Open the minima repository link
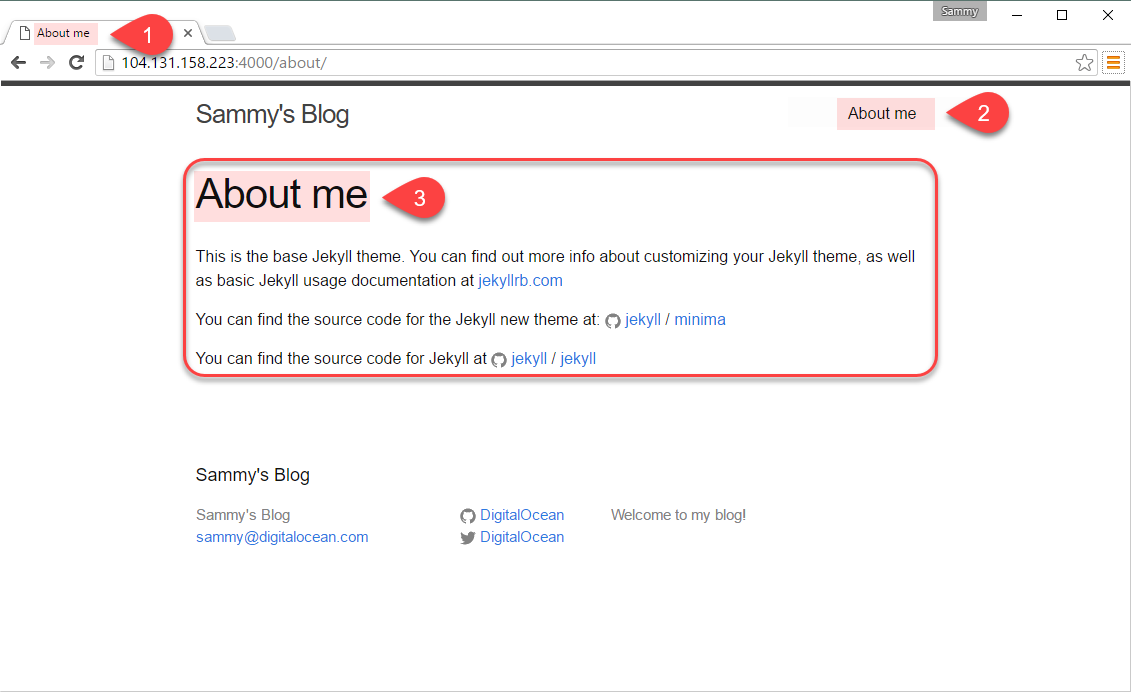This screenshot has height=692, width=1131. (700, 320)
